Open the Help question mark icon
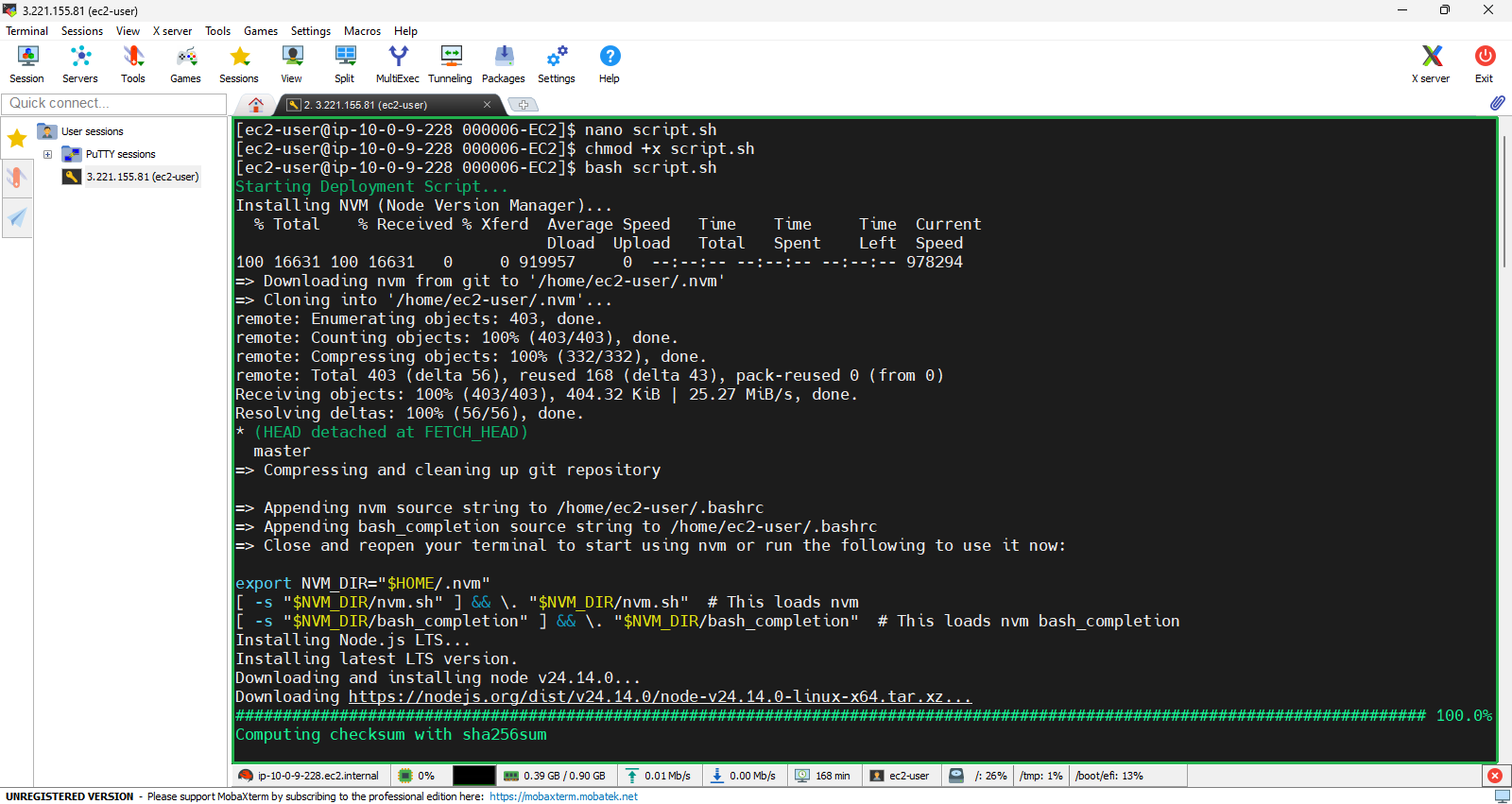 click(x=610, y=64)
